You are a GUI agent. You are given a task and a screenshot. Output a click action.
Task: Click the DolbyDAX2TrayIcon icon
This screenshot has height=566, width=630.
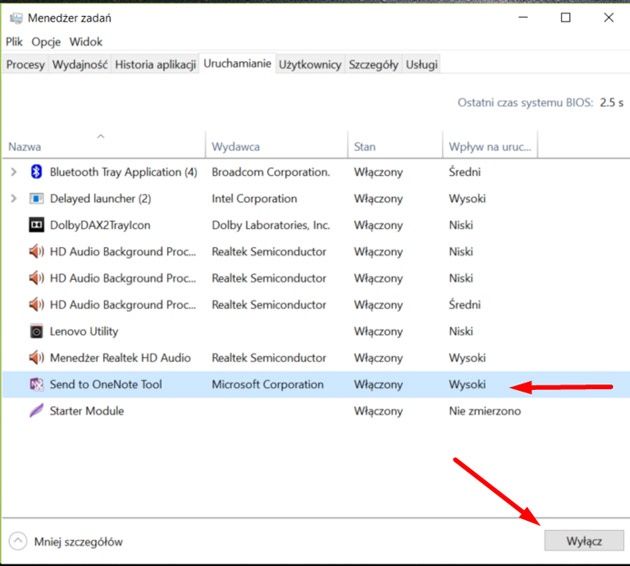(x=36, y=225)
